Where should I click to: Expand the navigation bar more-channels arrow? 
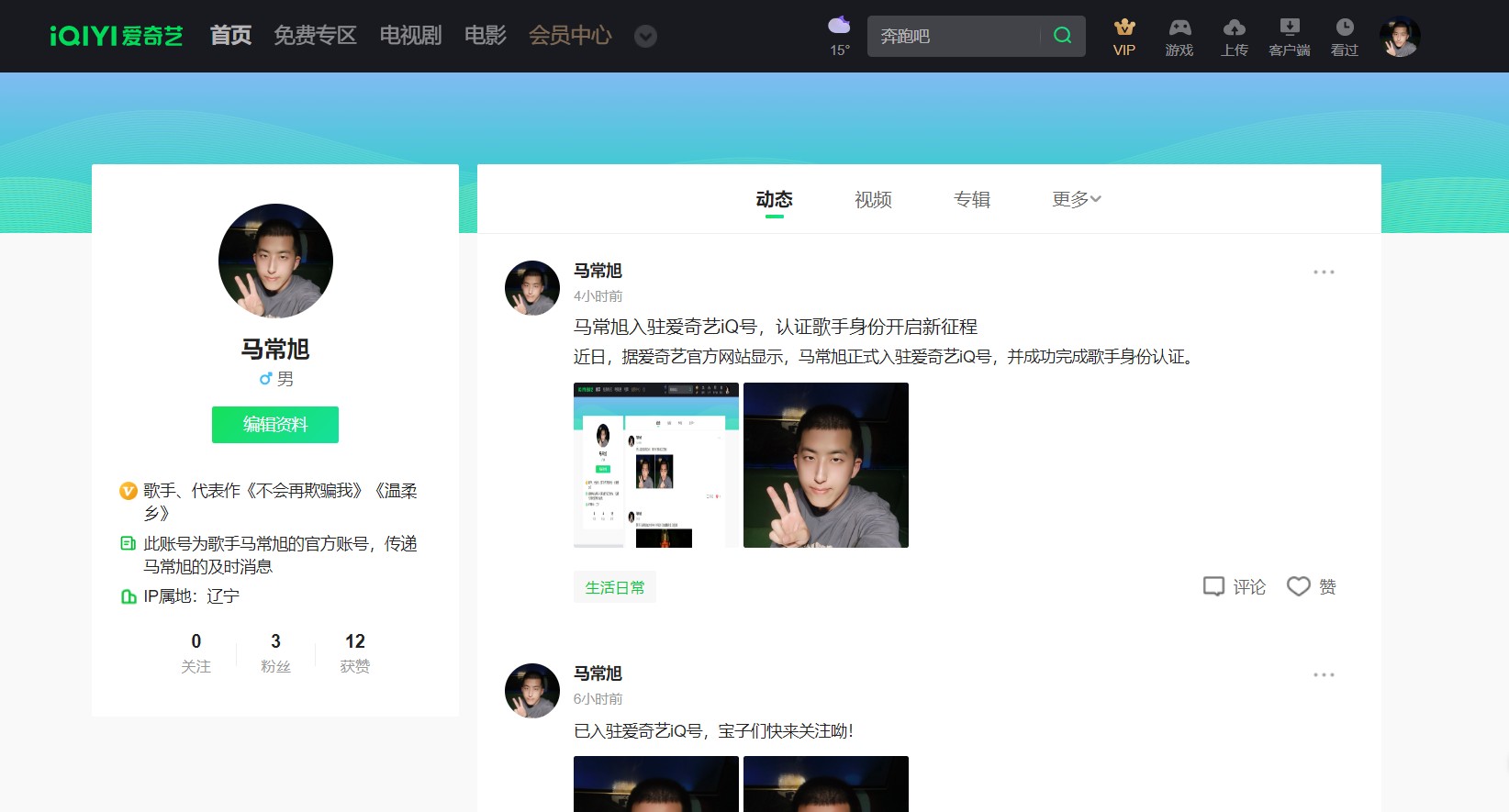click(646, 37)
